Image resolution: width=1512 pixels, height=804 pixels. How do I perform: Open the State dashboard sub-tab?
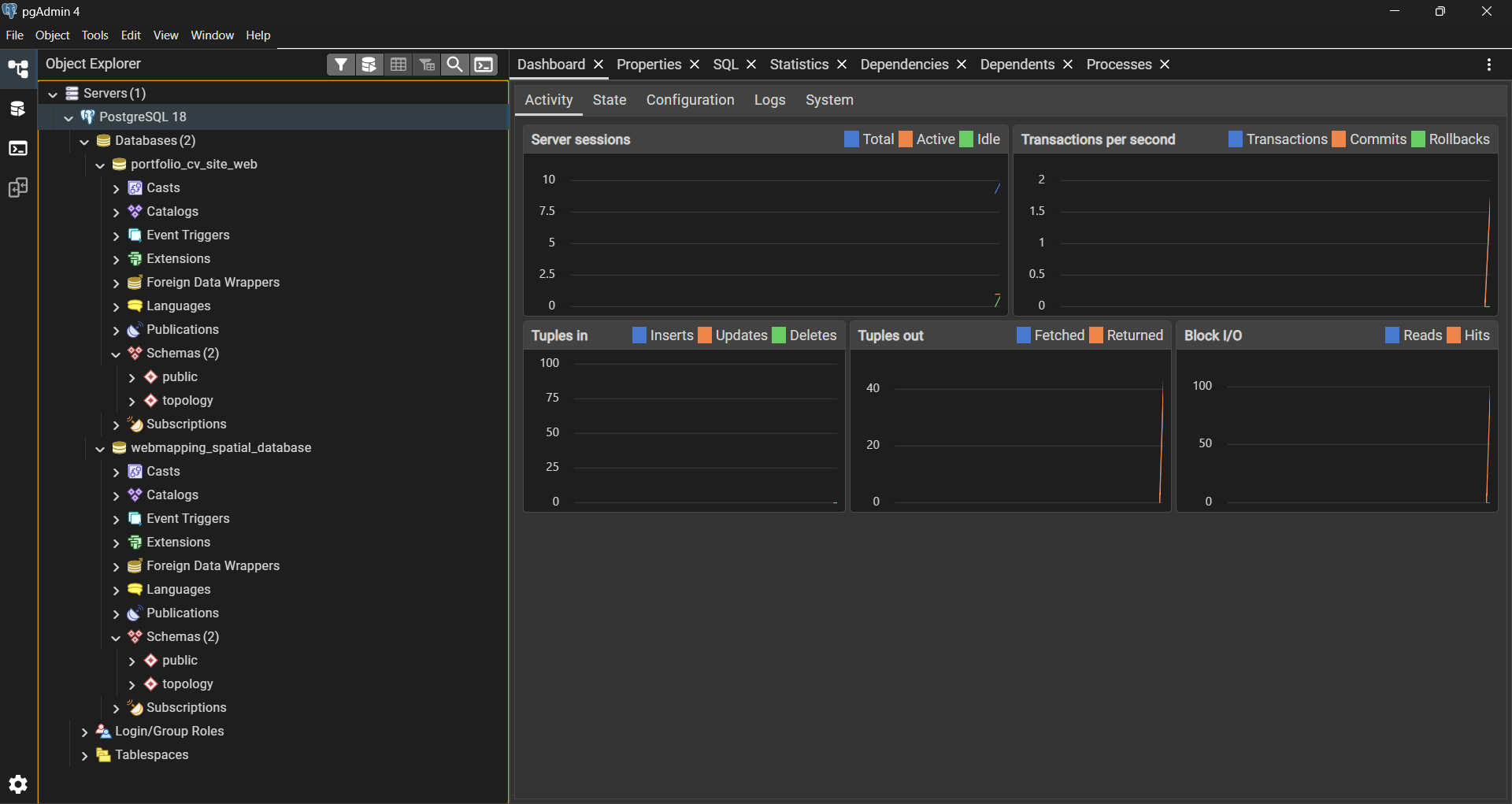pyautogui.click(x=610, y=100)
